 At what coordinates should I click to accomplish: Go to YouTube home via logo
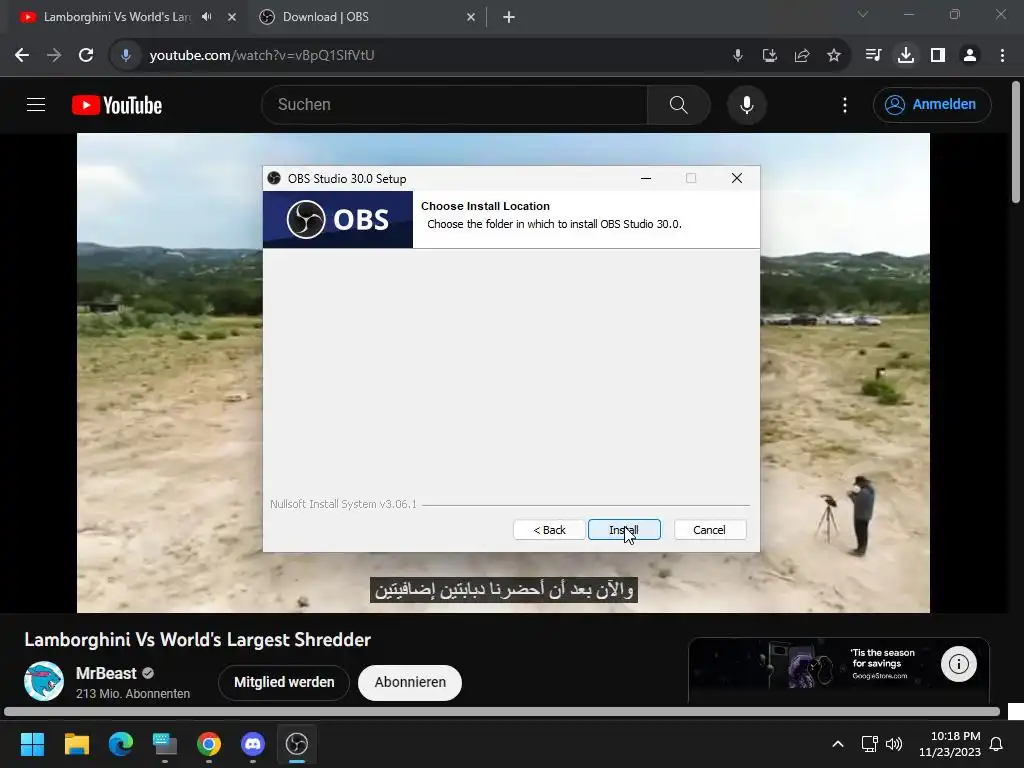coord(117,105)
